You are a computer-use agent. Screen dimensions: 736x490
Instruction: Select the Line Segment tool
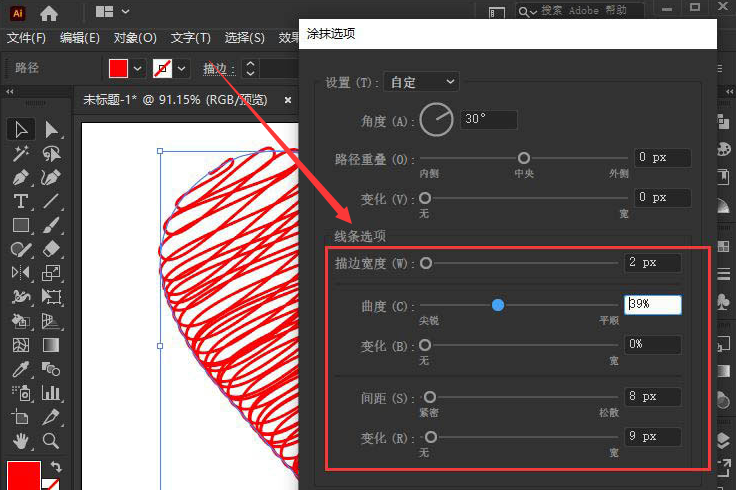click(51, 201)
